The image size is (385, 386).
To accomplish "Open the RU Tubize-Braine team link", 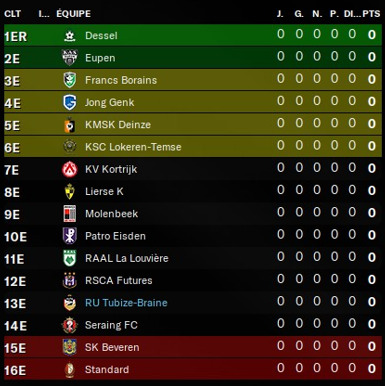I will click(126, 303).
